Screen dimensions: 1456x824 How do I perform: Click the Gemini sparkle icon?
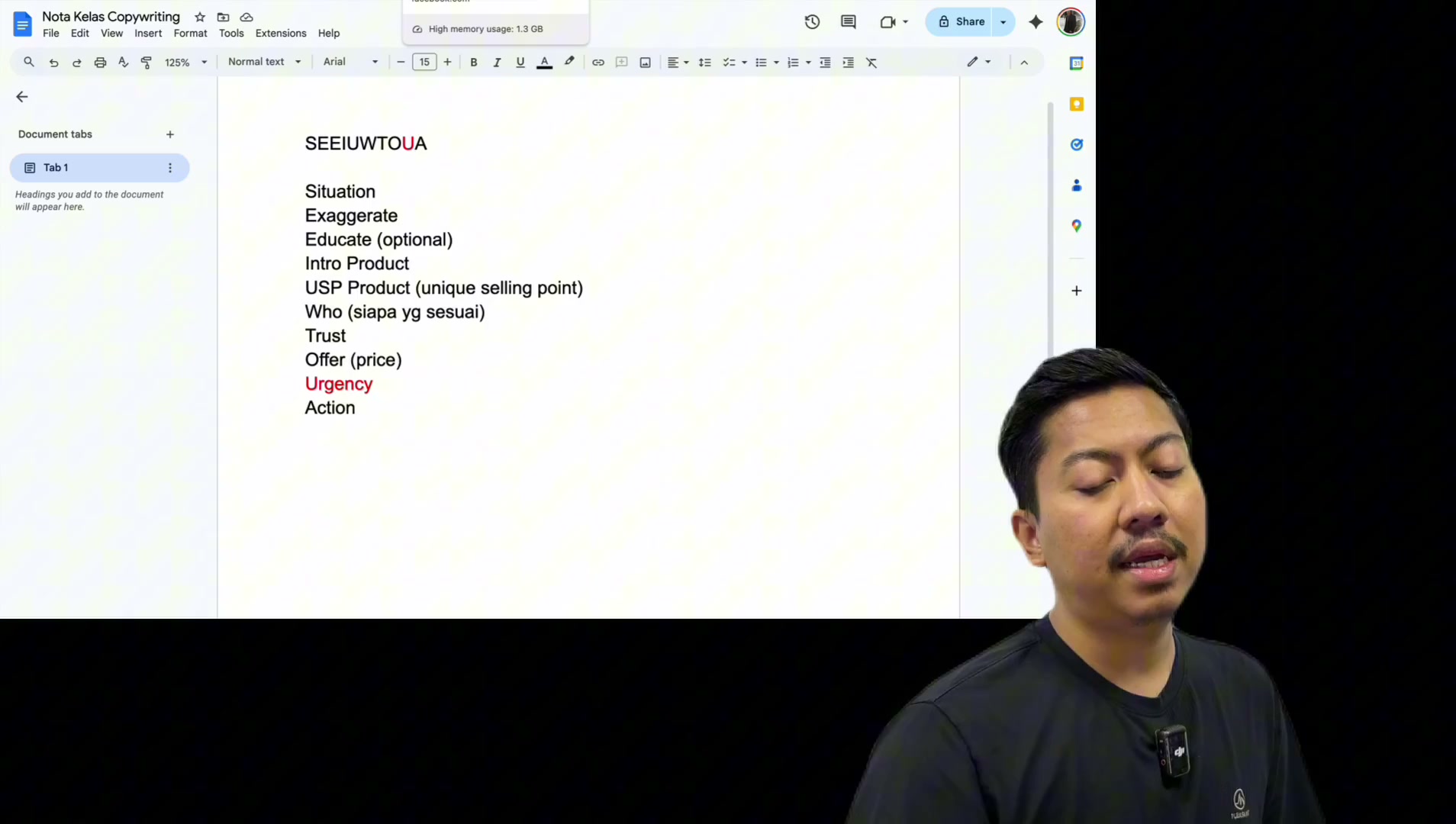pyautogui.click(x=1036, y=22)
